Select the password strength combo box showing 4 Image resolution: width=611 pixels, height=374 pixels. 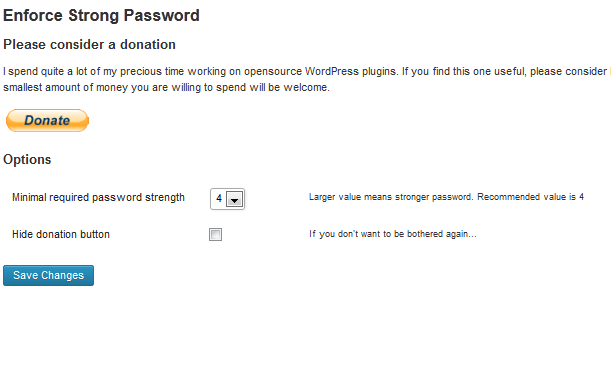(227, 199)
